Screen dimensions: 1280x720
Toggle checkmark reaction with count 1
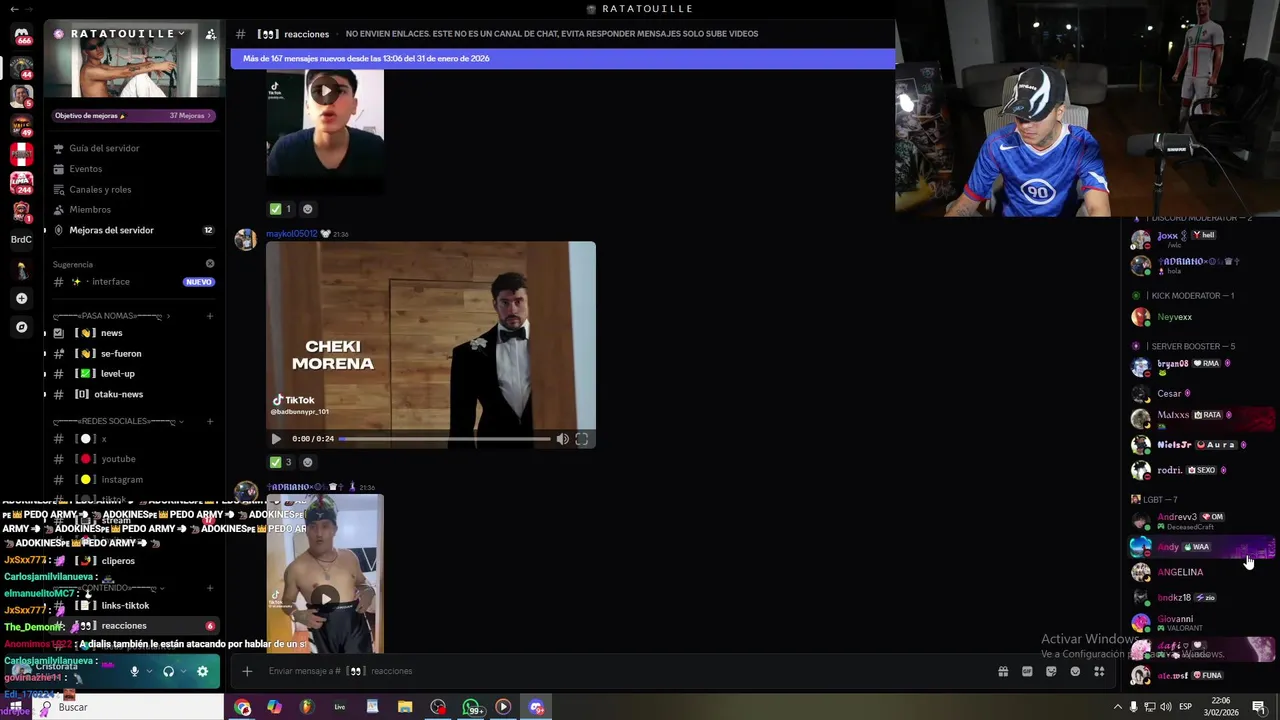pos(280,209)
